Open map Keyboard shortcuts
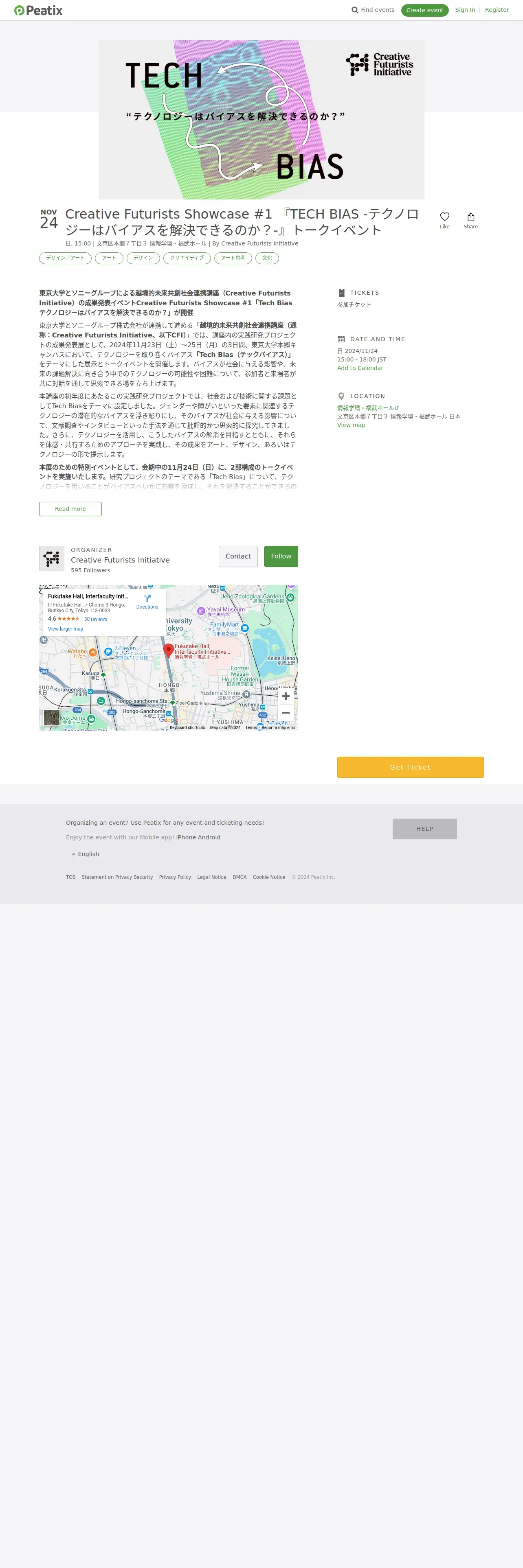The width and height of the screenshot is (523, 1568). 187,727
